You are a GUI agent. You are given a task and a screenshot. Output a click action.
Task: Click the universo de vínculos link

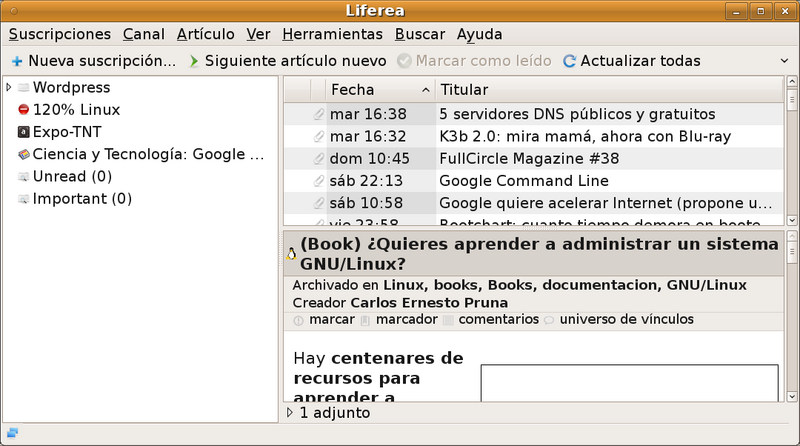(626, 320)
